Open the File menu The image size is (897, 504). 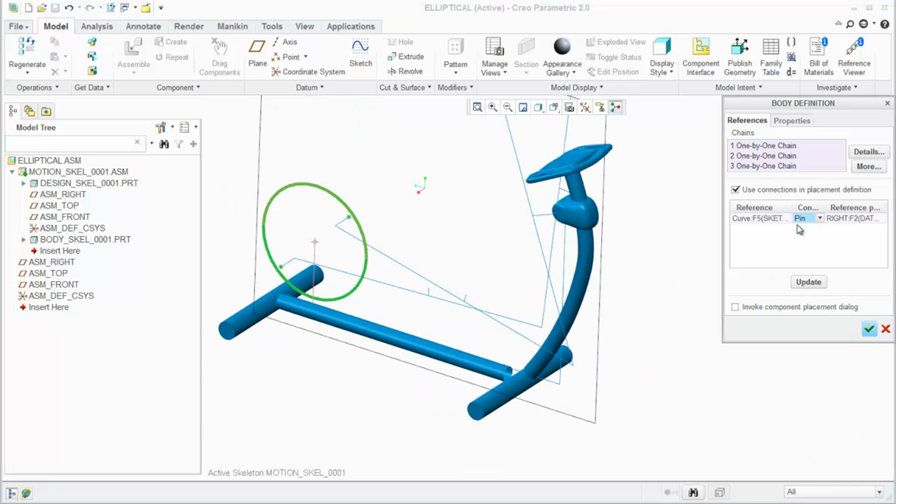[18, 26]
